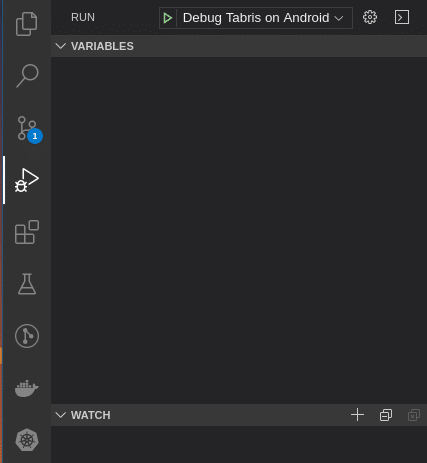Image resolution: width=427 pixels, height=463 pixels.
Task: Open the Extensions view blocks icon
Action: coord(27,232)
